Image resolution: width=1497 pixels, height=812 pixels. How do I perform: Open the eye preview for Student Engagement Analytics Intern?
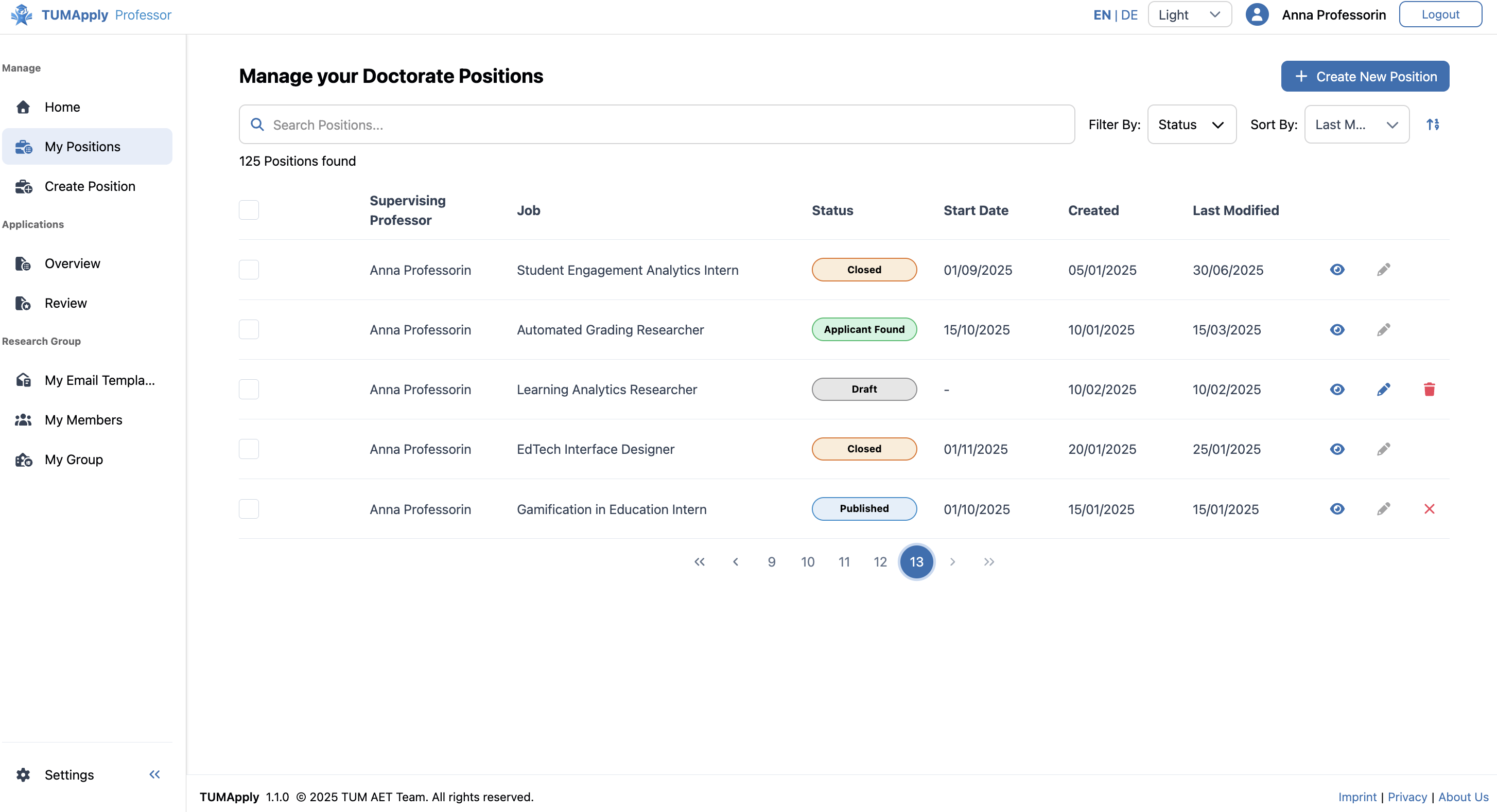tap(1337, 270)
